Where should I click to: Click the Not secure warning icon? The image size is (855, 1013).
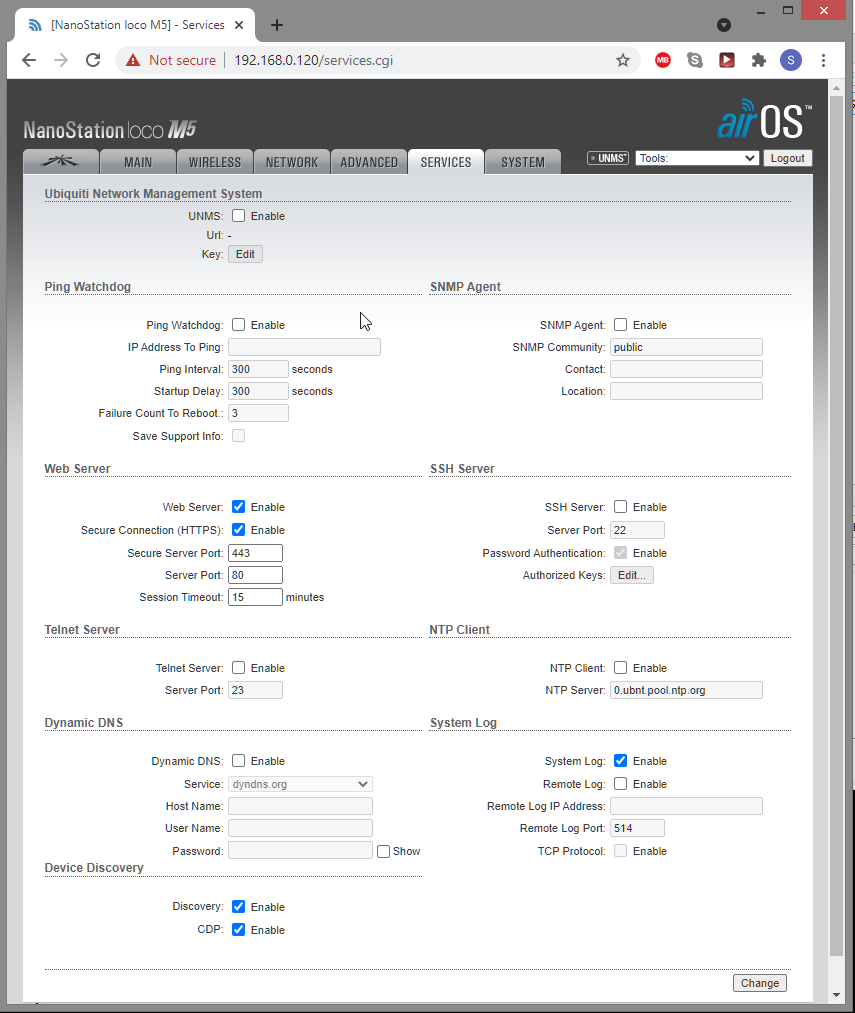click(x=133, y=60)
